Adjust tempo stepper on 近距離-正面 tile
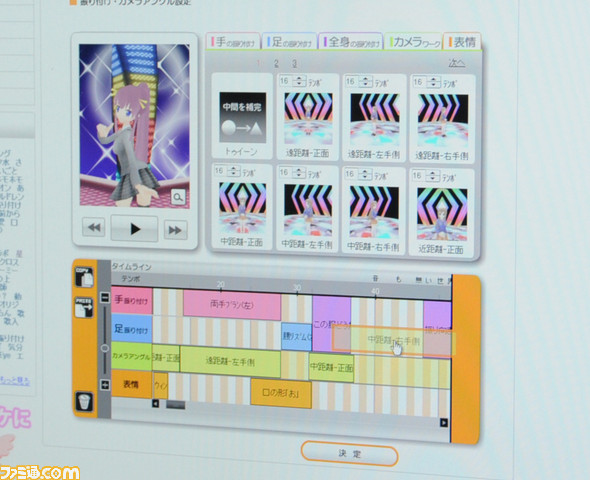This screenshot has width=590, height=480. (x=433, y=176)
